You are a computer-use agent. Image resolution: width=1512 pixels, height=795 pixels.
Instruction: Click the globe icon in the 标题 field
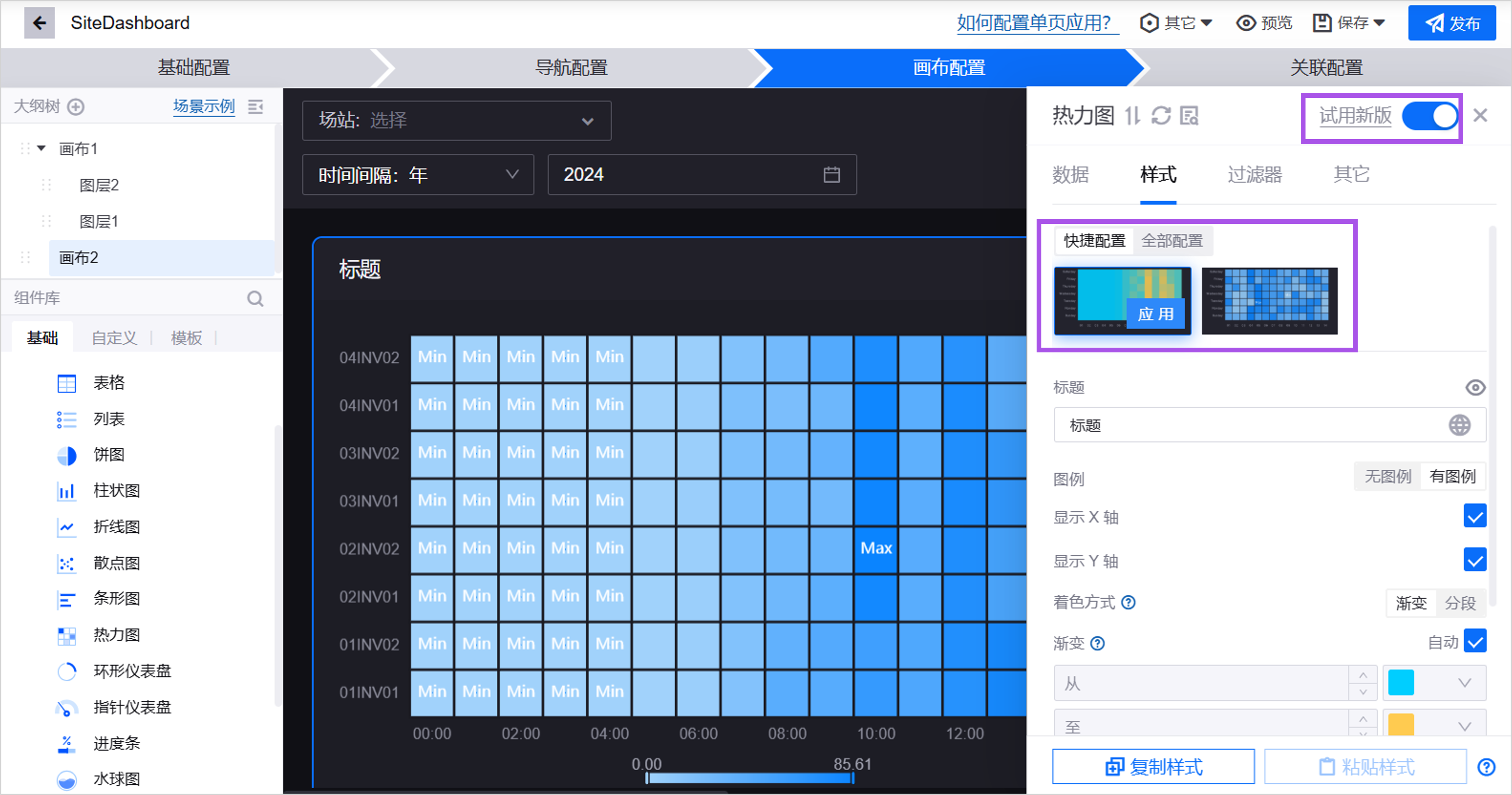pos(1459,425)
